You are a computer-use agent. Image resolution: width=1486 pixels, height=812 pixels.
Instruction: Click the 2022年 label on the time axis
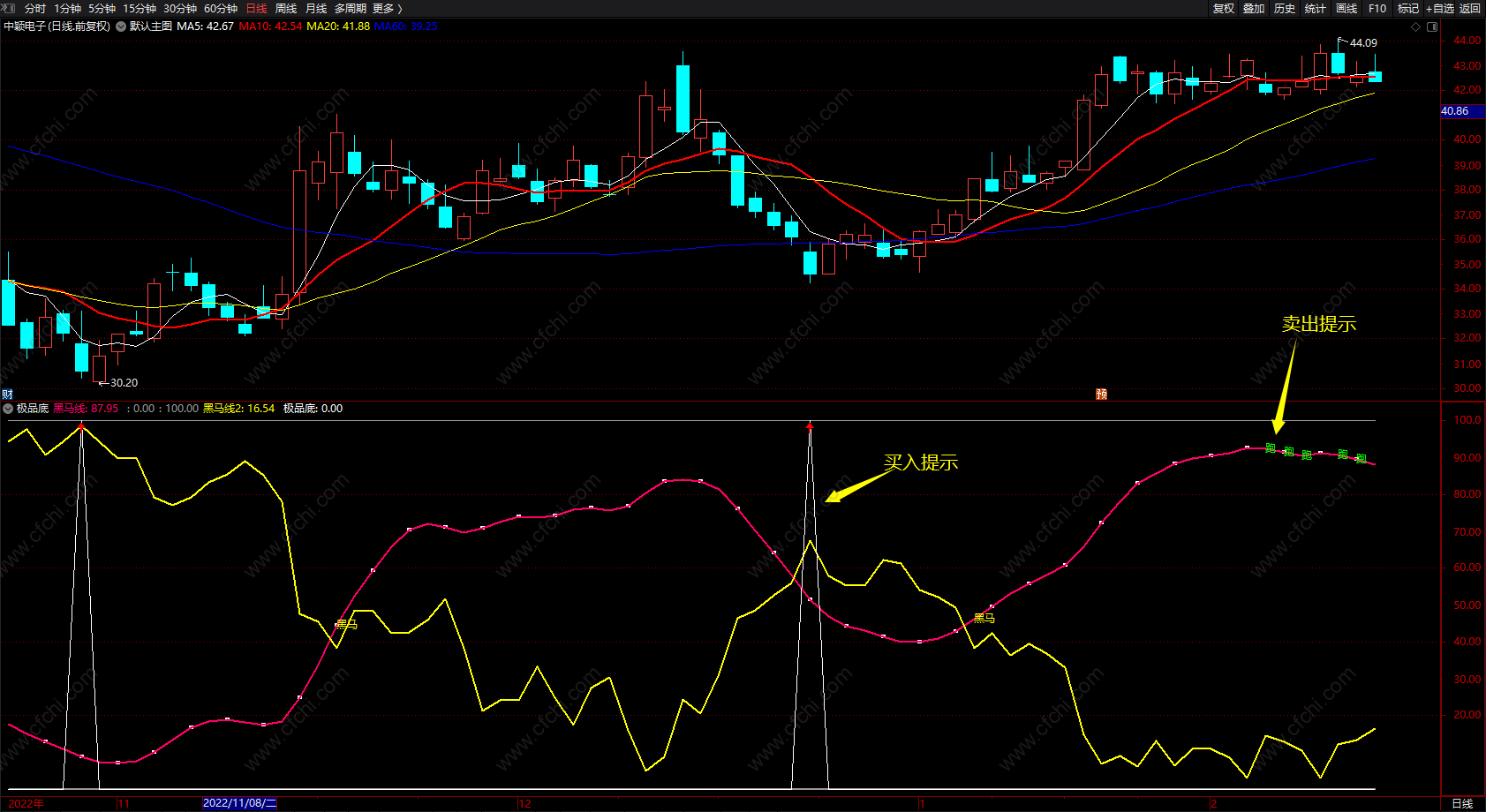coord(26,803)
